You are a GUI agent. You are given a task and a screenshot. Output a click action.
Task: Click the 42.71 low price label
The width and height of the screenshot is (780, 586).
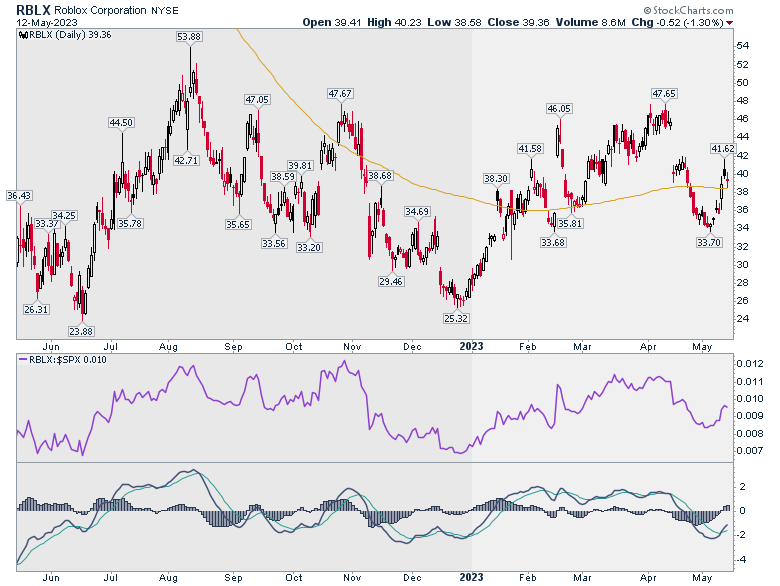(186, 160)
